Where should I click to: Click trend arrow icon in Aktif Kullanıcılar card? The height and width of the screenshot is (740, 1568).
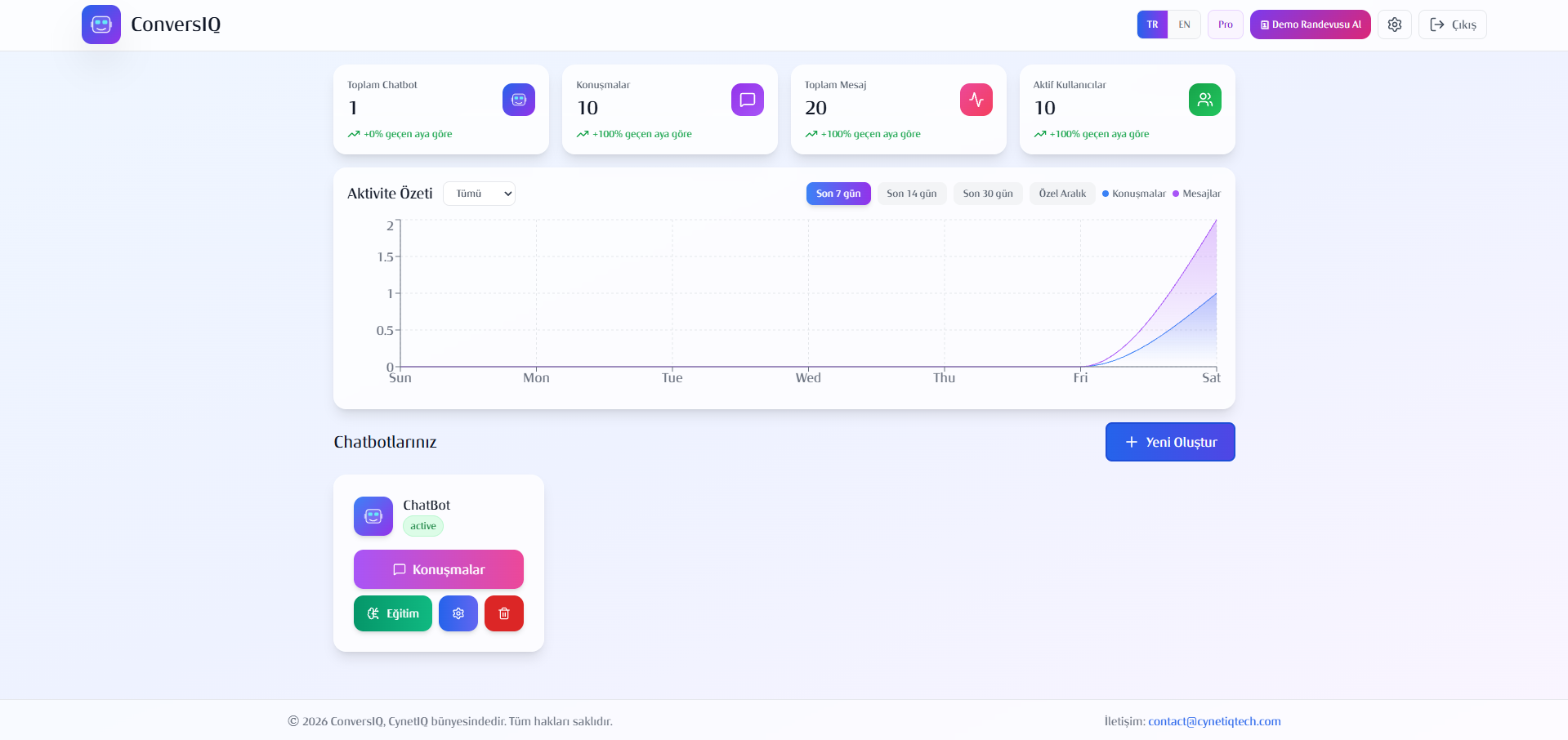point(1040,134)
